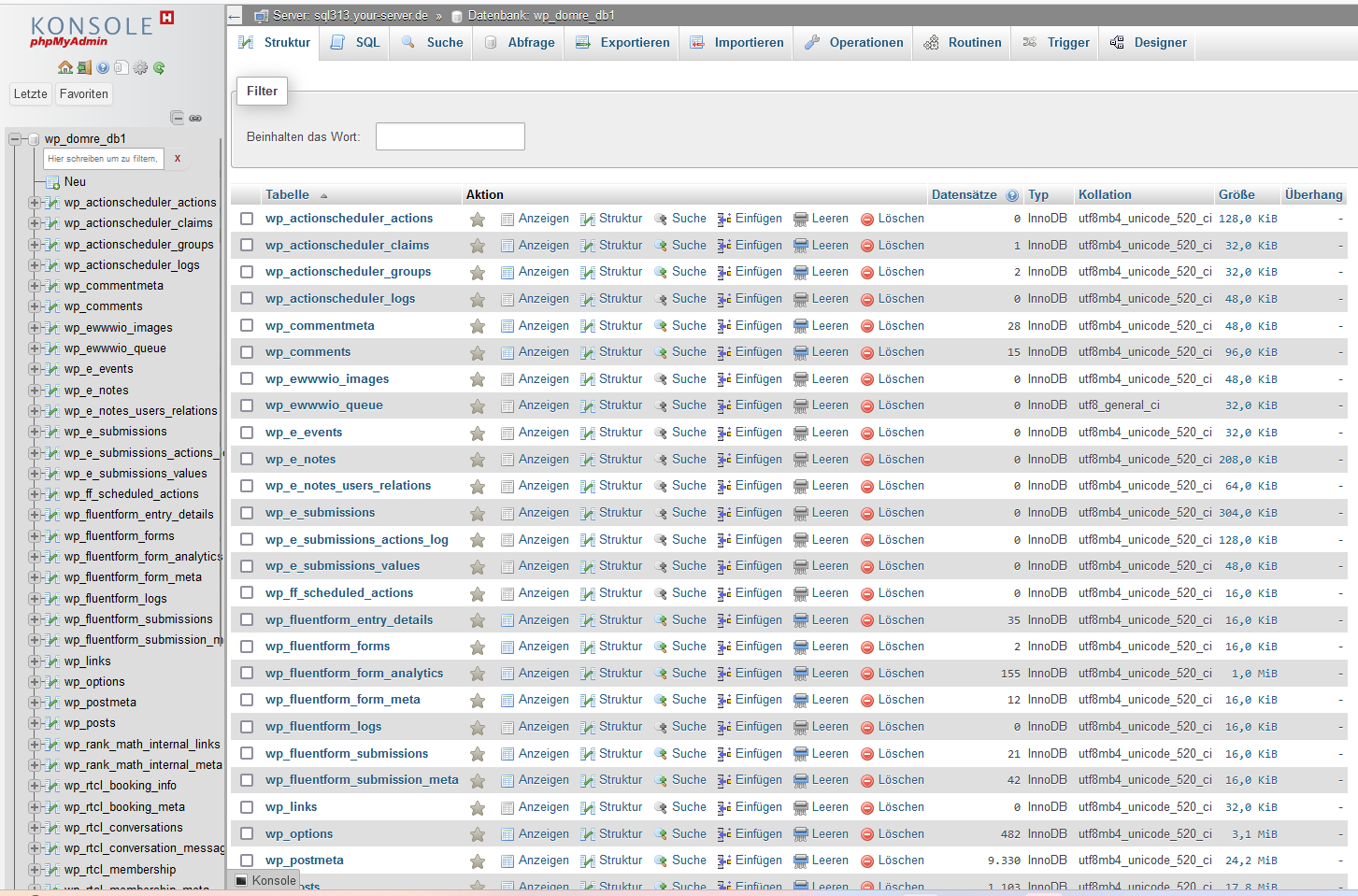This screenshot has width=1358, height=896.
Task: Click the Favoriten button
Action: tap(83, 93)
